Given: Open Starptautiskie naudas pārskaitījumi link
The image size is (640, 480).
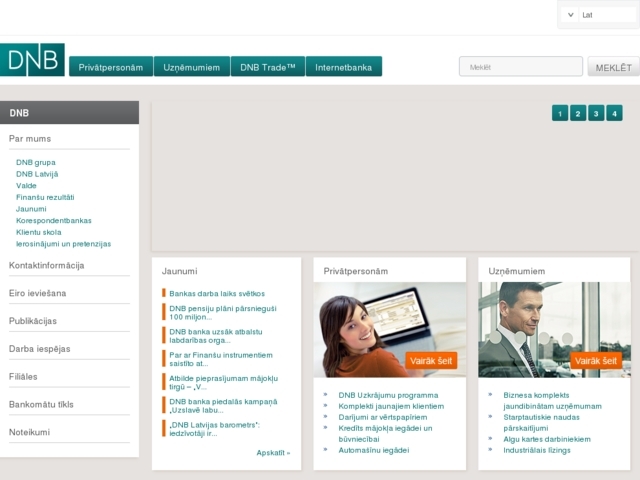Looking at the screenshot, I should pyautogui.click(x=541, y=423).
